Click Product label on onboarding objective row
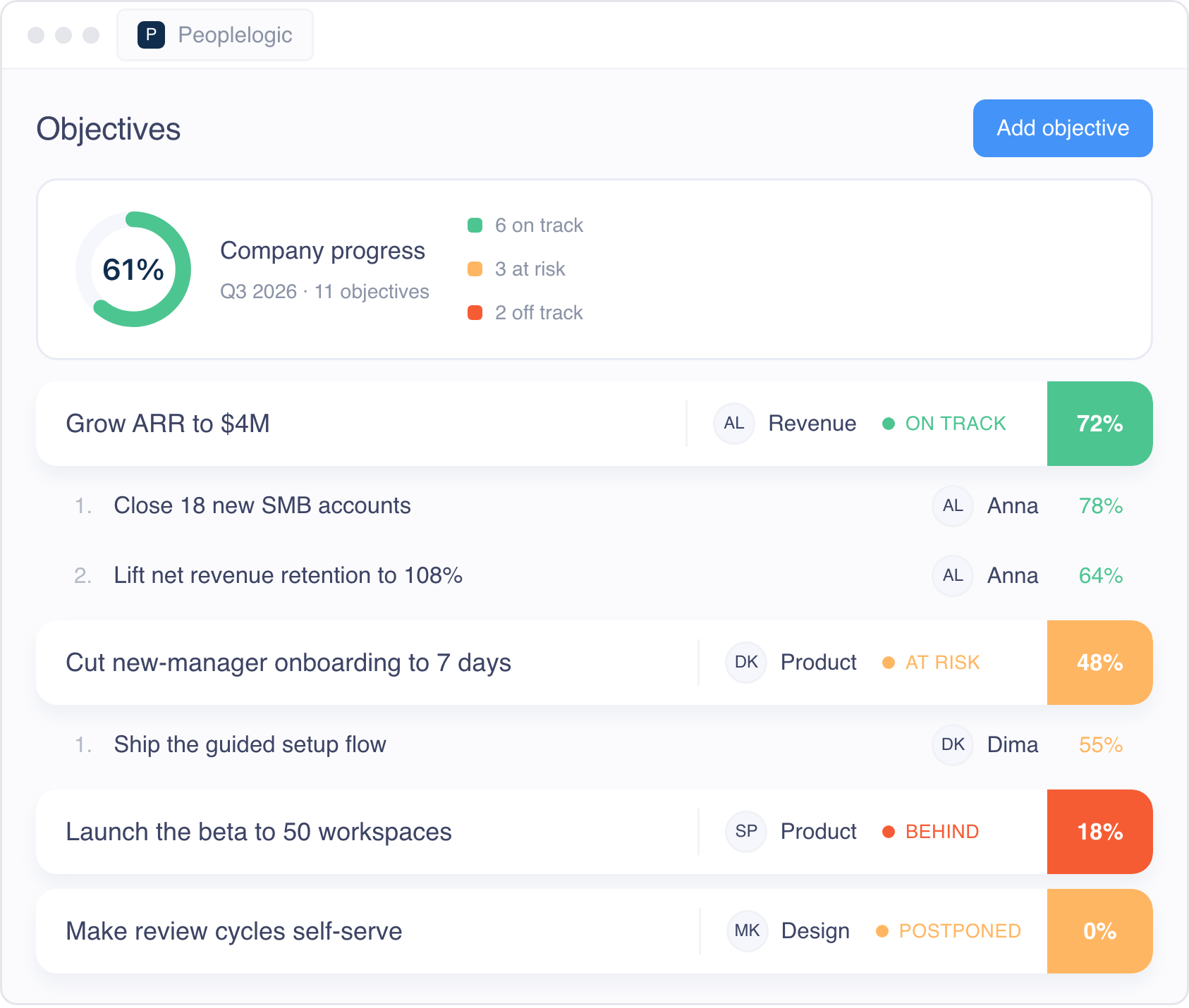 (819, 663)
